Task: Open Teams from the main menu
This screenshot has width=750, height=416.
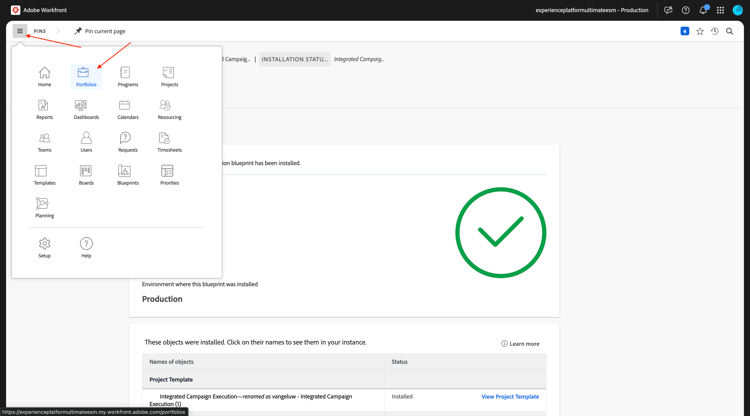Action: (x=44, y=142)
